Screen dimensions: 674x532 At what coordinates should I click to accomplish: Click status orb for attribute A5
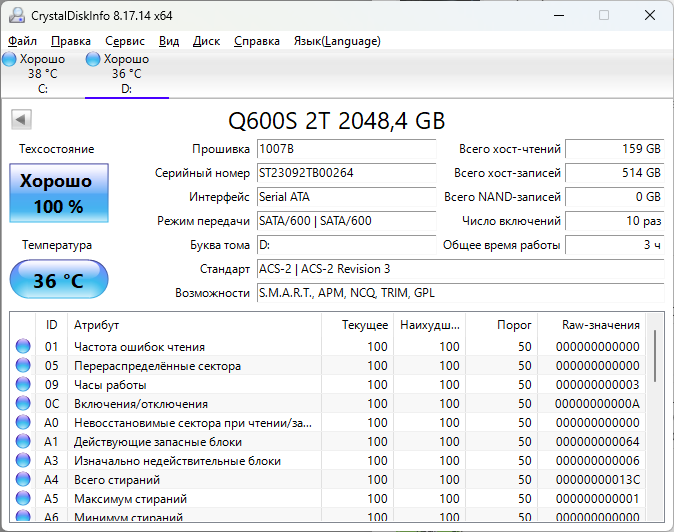[x=23, y=498]
